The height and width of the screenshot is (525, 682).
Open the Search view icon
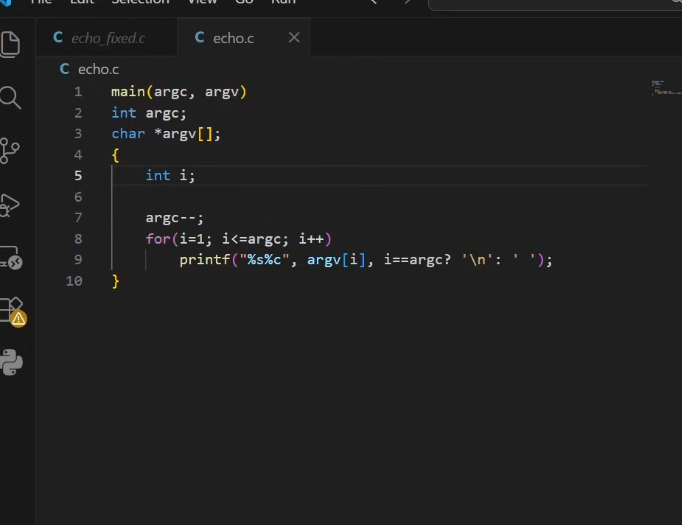coord(11,97)
